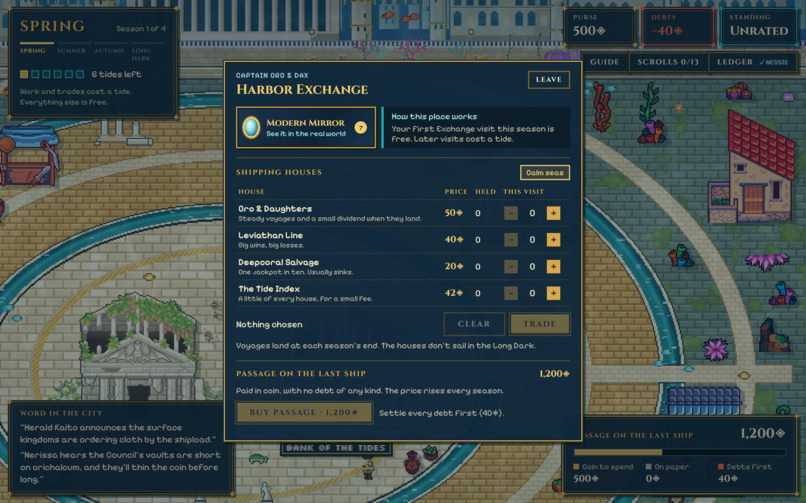Select the Long Dark season tab
The height and width of the screenshot is (503, 806).
141,54
